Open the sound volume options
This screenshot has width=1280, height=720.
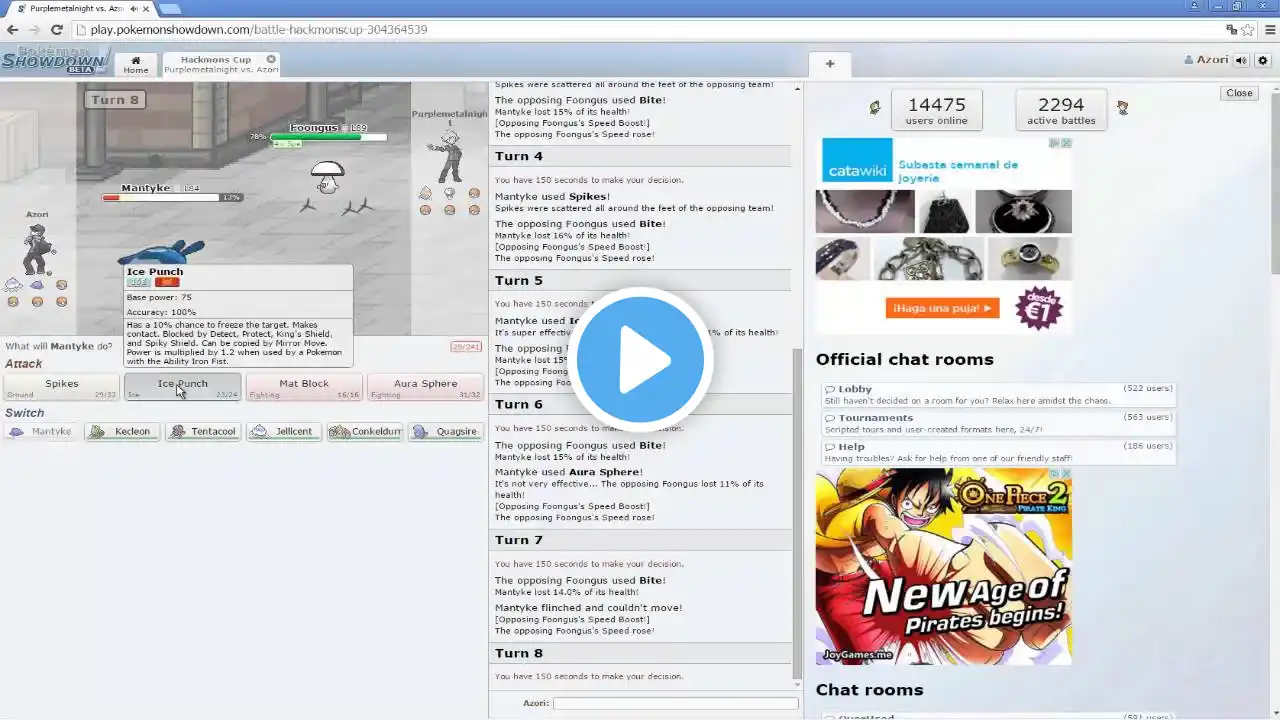[1241, 60]
